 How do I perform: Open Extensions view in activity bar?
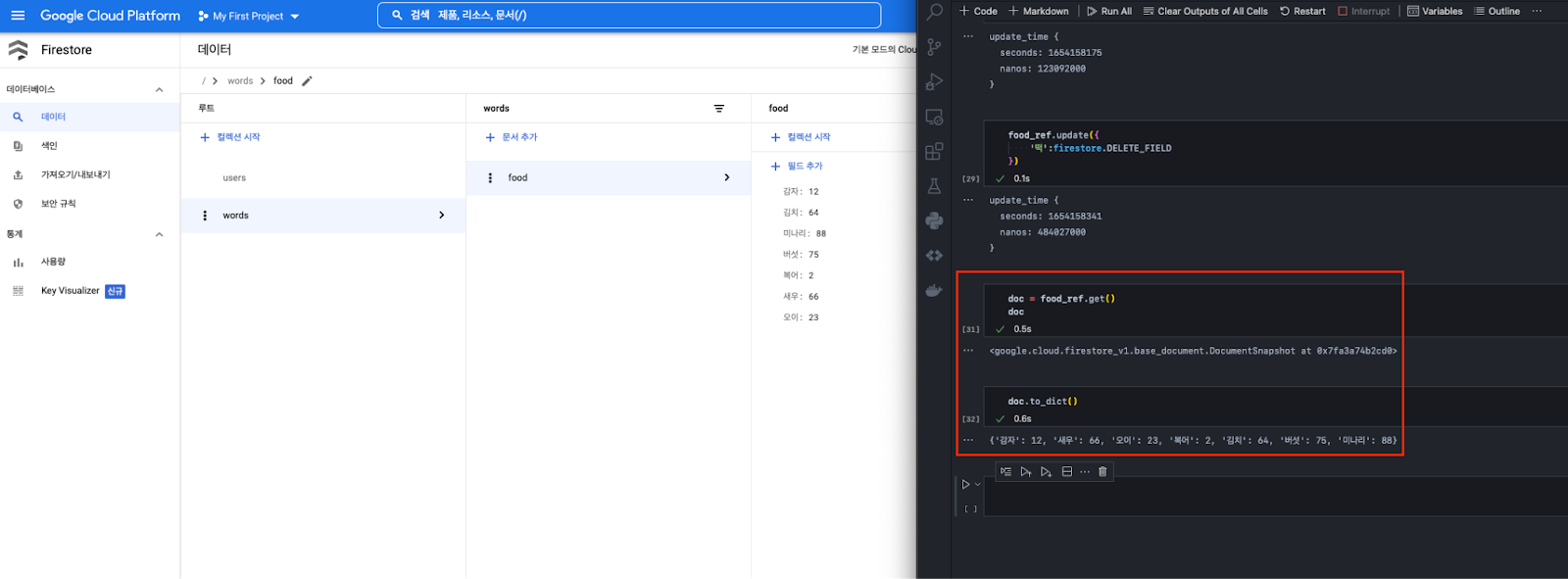(934, 152)
